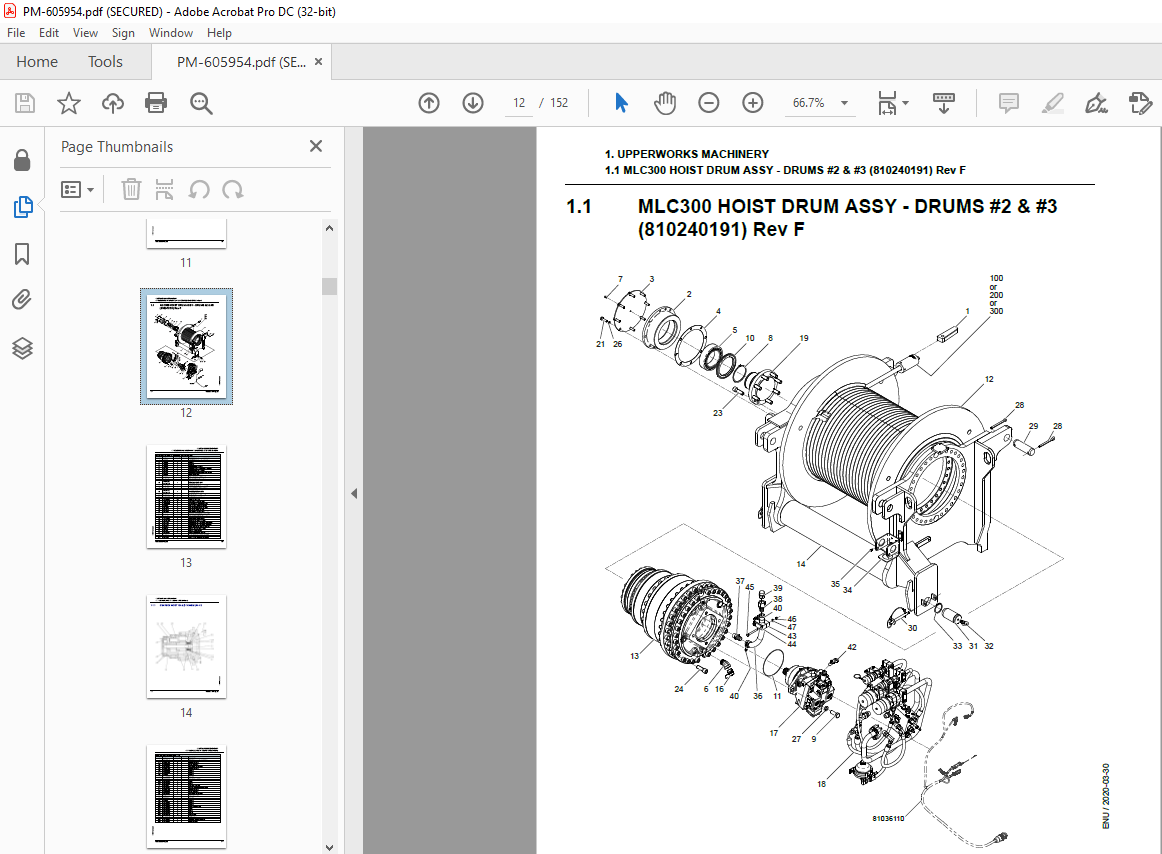The image size is (1162, 854).
Task: Go to previous page arrow
Action: pos(429,103)
